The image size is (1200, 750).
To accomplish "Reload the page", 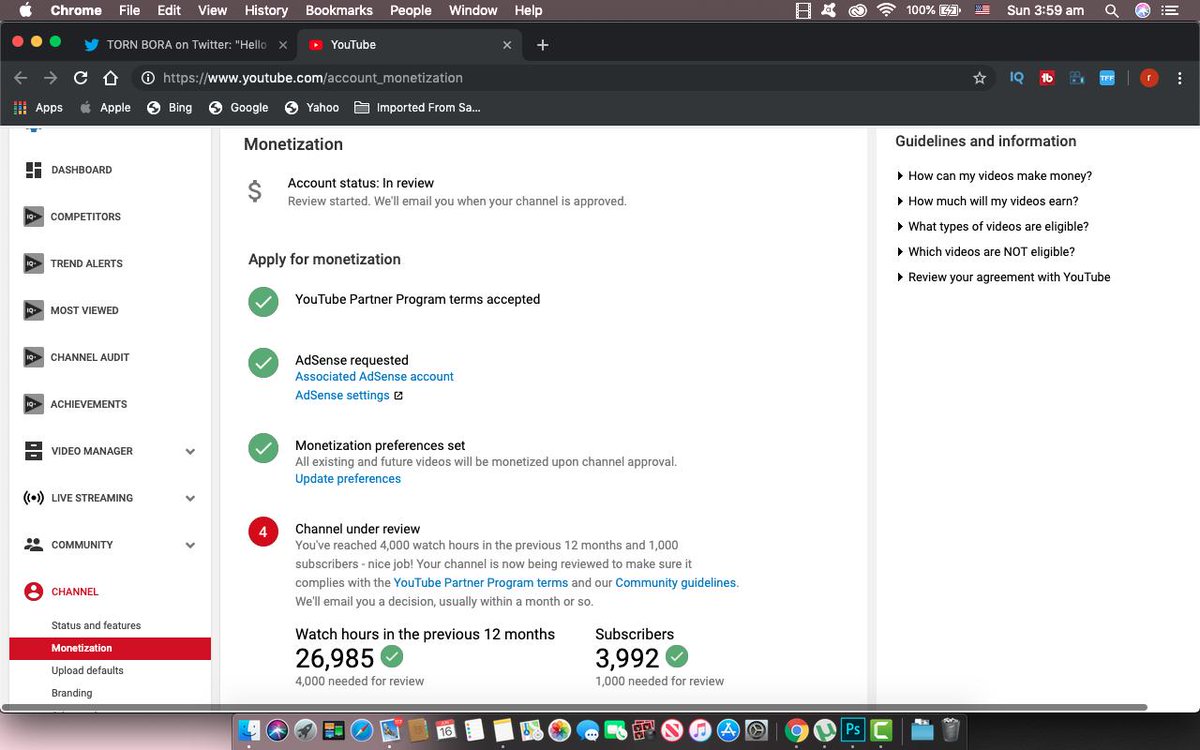I will [80, 77].
